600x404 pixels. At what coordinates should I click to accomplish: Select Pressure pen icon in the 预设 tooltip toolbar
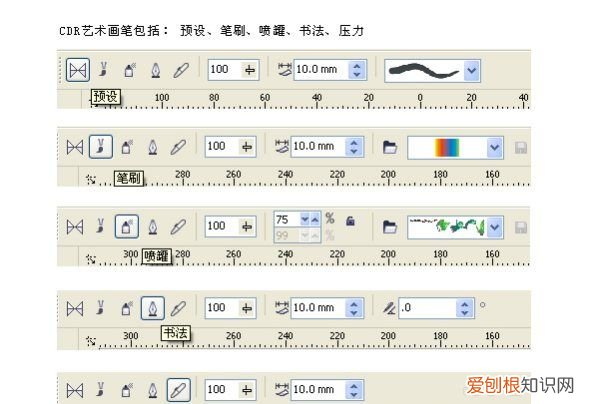(x=181, y=70)
